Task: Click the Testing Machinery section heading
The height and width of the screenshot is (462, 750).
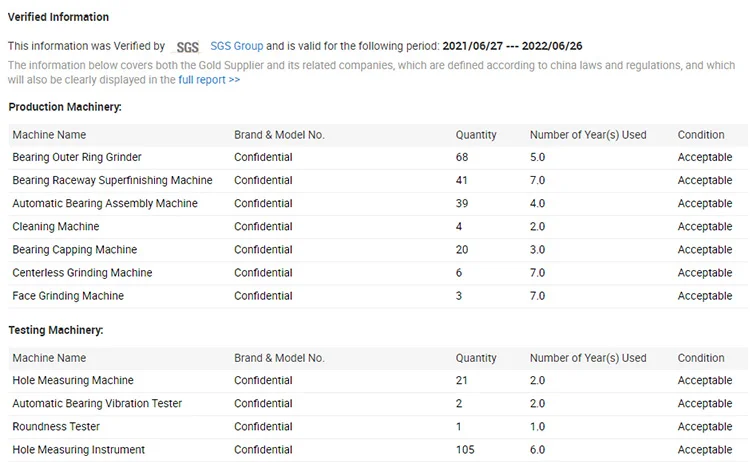Action: (x=56, y=330)
